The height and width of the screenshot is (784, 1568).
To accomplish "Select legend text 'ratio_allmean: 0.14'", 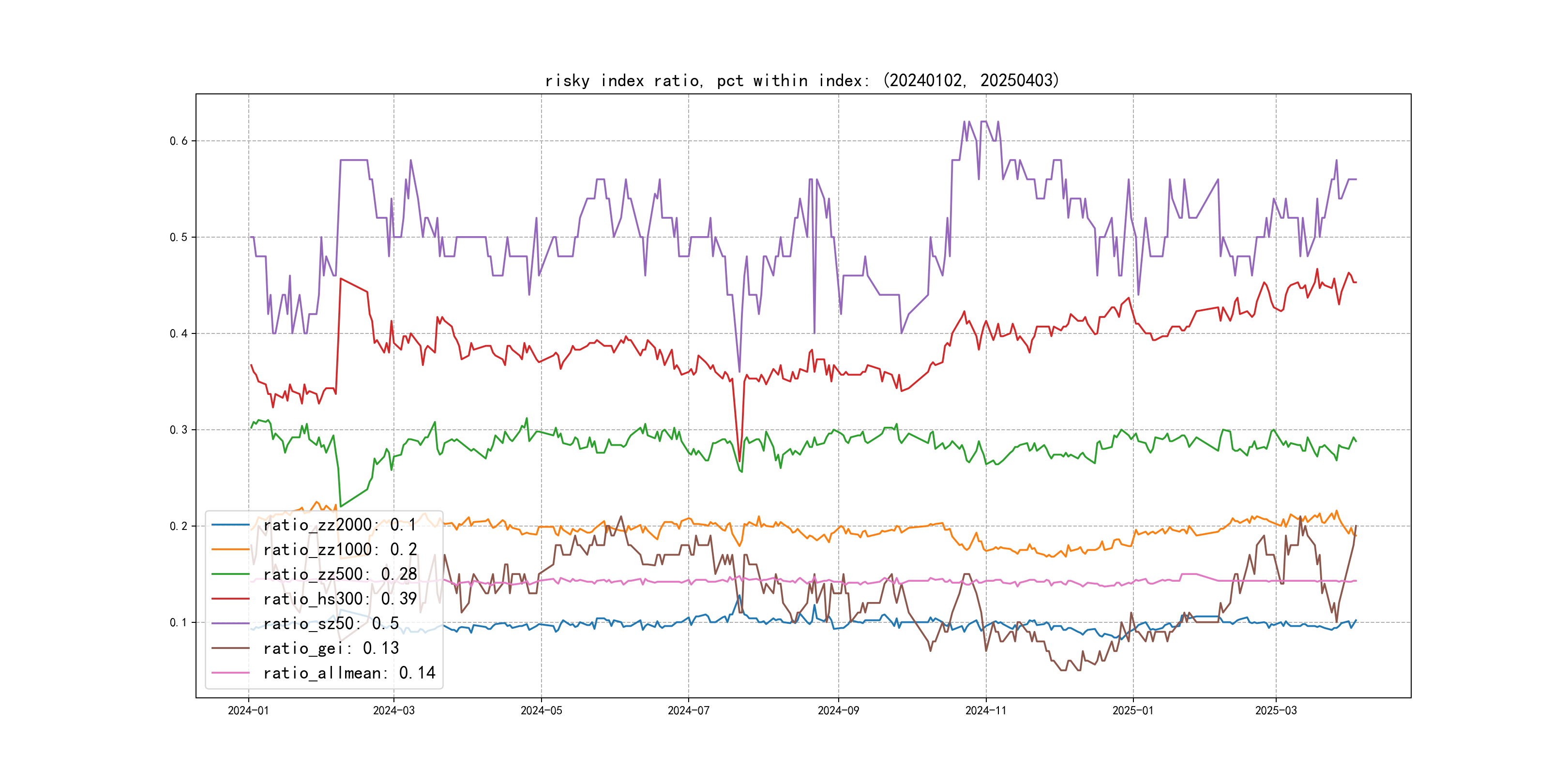I will (x=349, y=673).
